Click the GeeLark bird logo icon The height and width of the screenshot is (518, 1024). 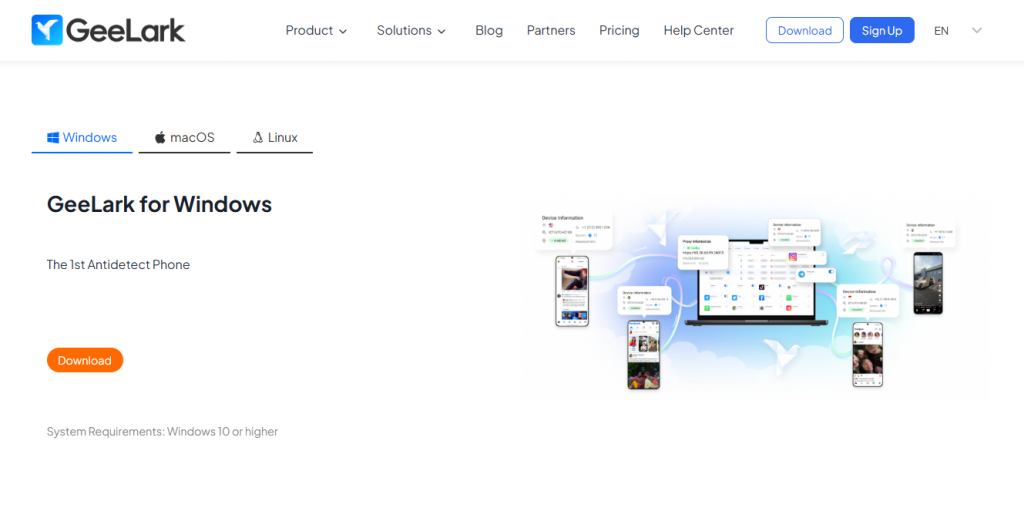click(47, 30)
